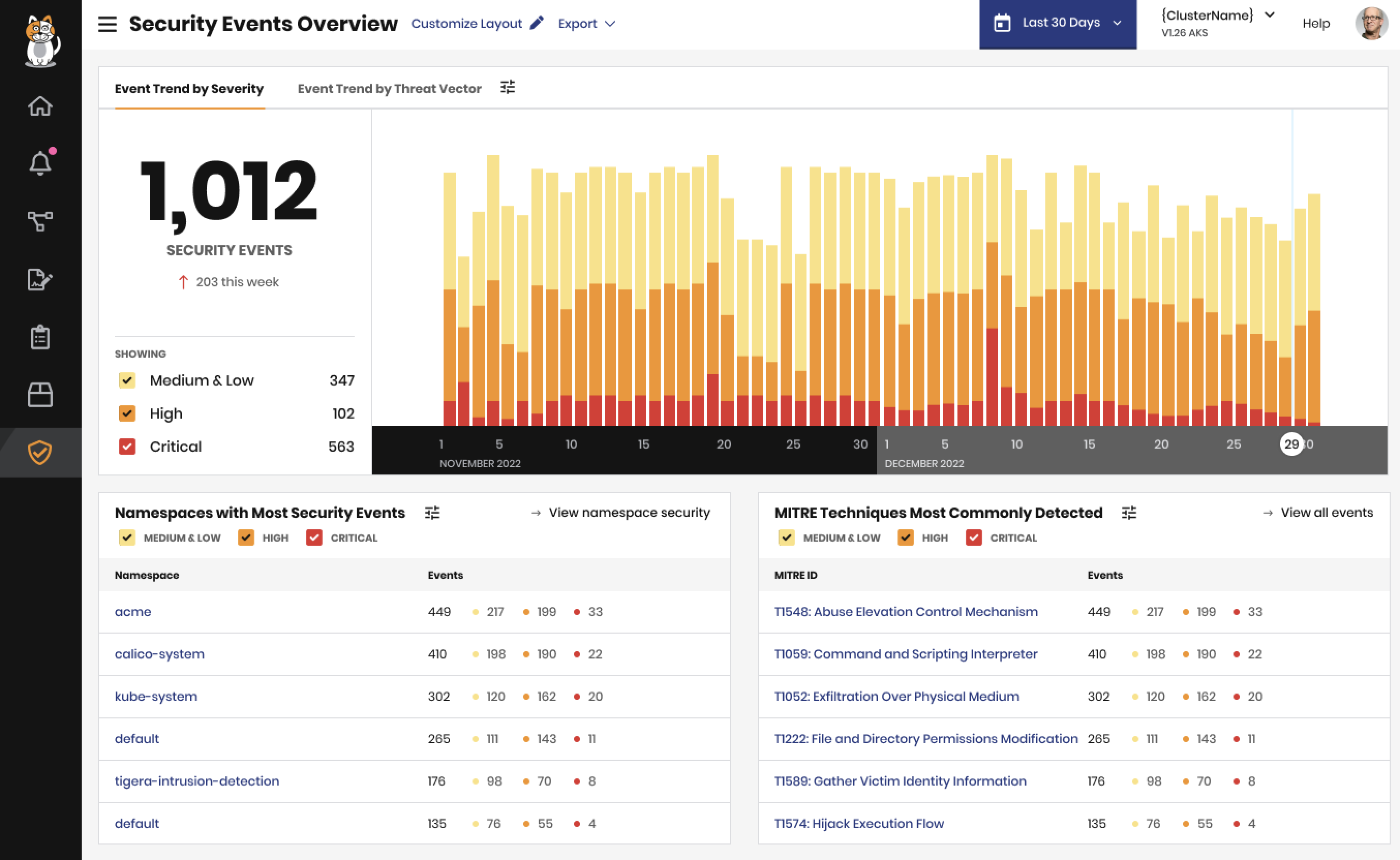The height and width of the screenshot is (860, 1400).
Task: Click the filter sliders icon on MITRE table
Action: pos(1128,512)
